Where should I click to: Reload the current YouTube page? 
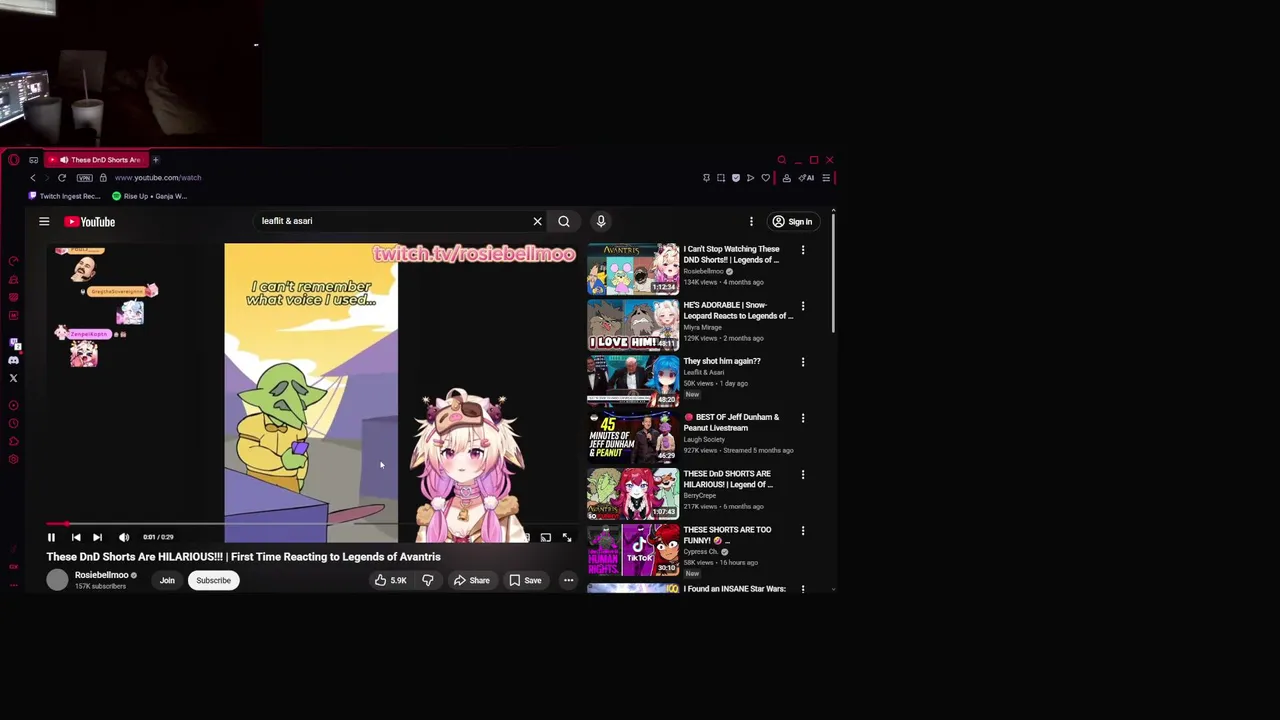pos(62,178)
